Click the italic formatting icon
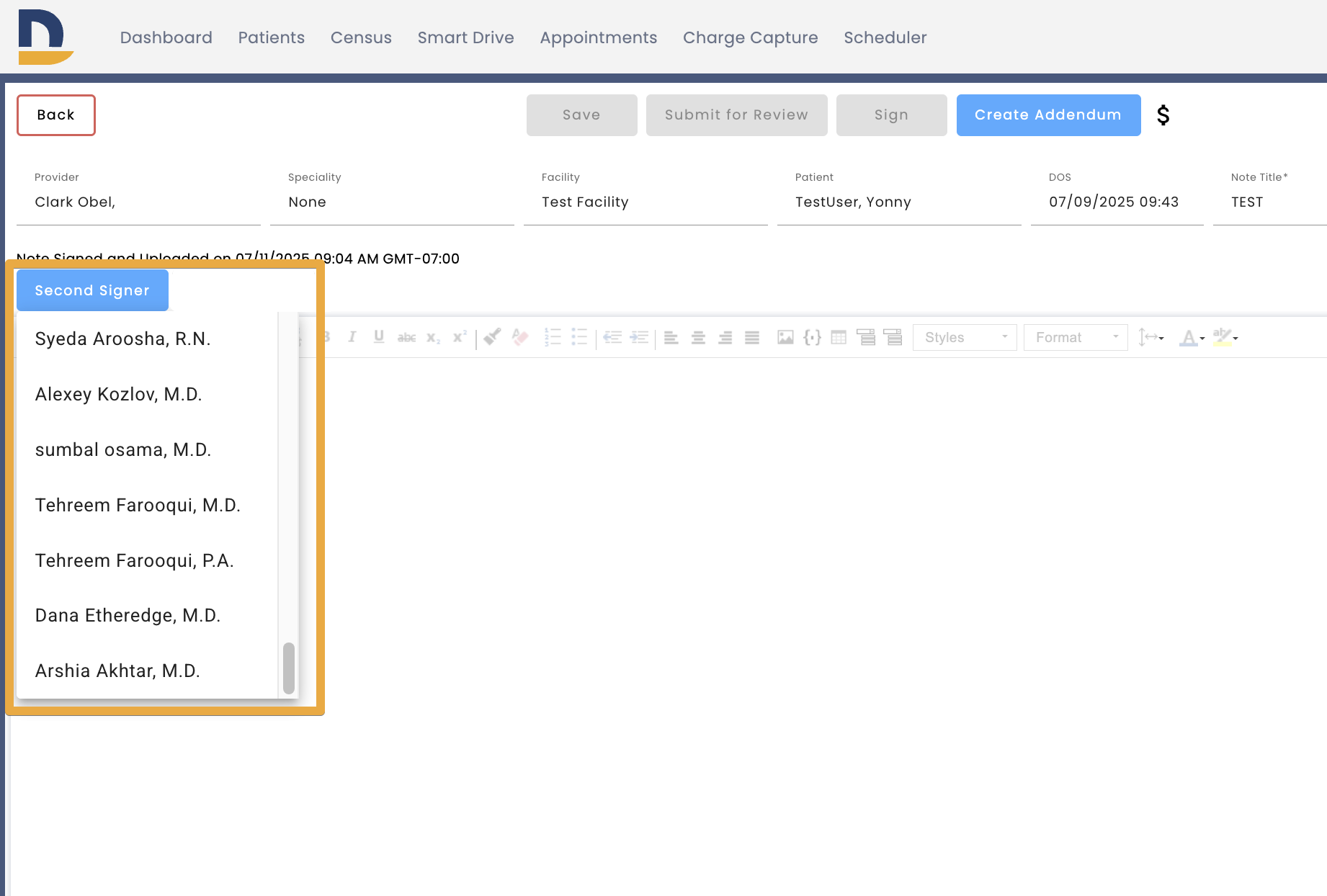Image resolution: width=1327 pixels, height=896 pixels. 352,337
